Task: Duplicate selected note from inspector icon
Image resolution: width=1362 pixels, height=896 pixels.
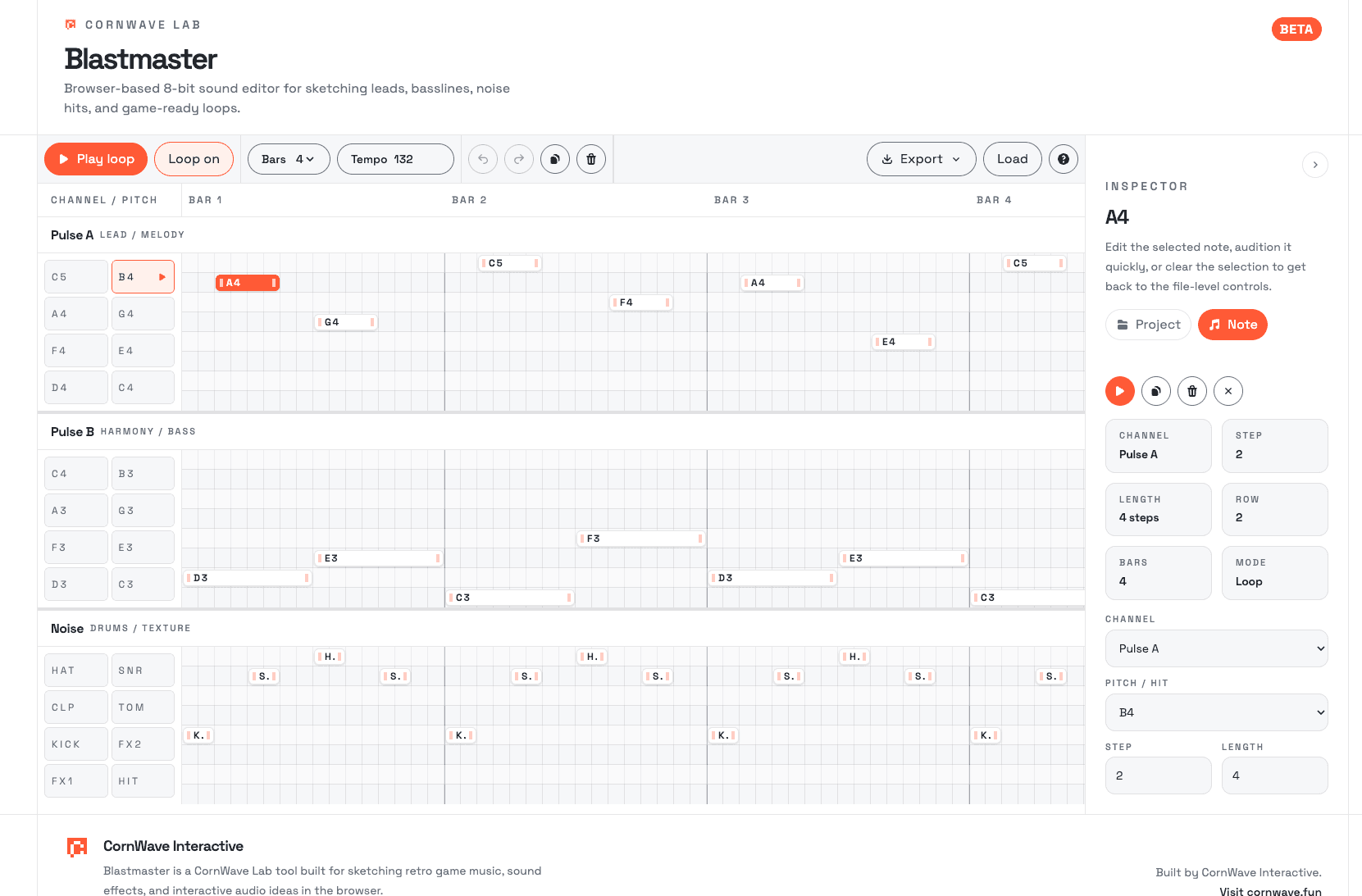Action: (1156, 391)
